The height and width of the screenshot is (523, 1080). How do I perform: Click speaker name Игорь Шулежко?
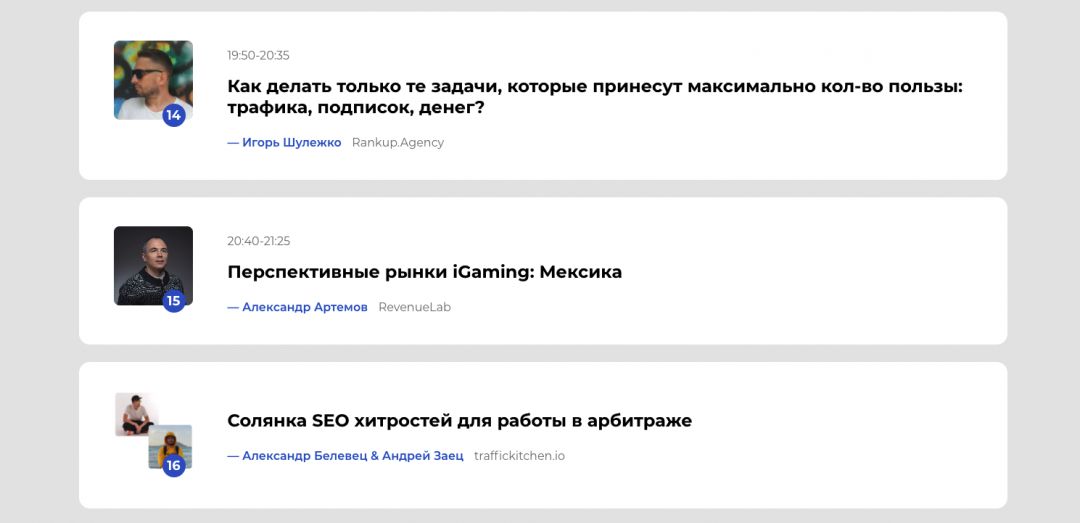291,143
